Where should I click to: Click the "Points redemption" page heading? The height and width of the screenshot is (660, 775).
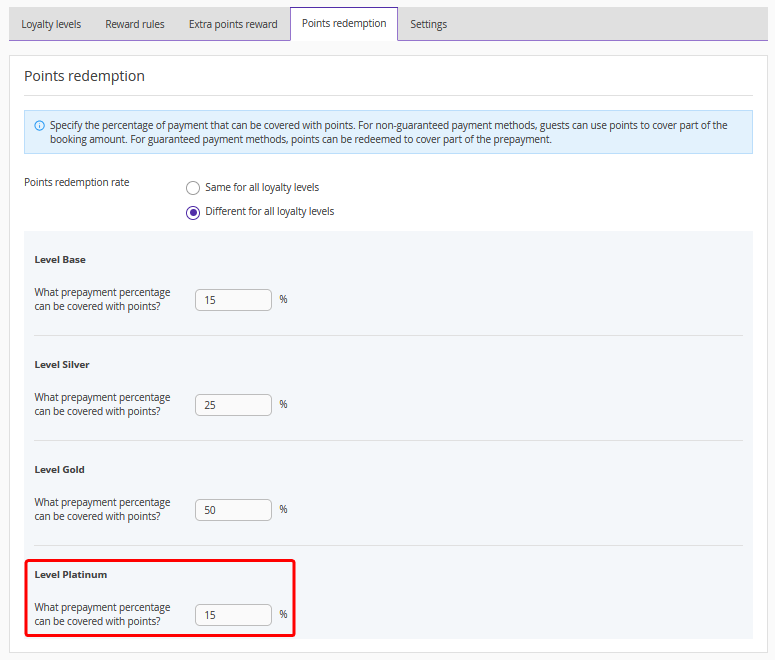click(84, 76)
